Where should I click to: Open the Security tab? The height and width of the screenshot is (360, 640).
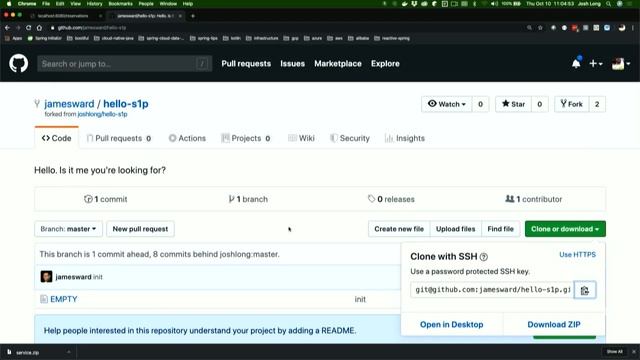350,138
